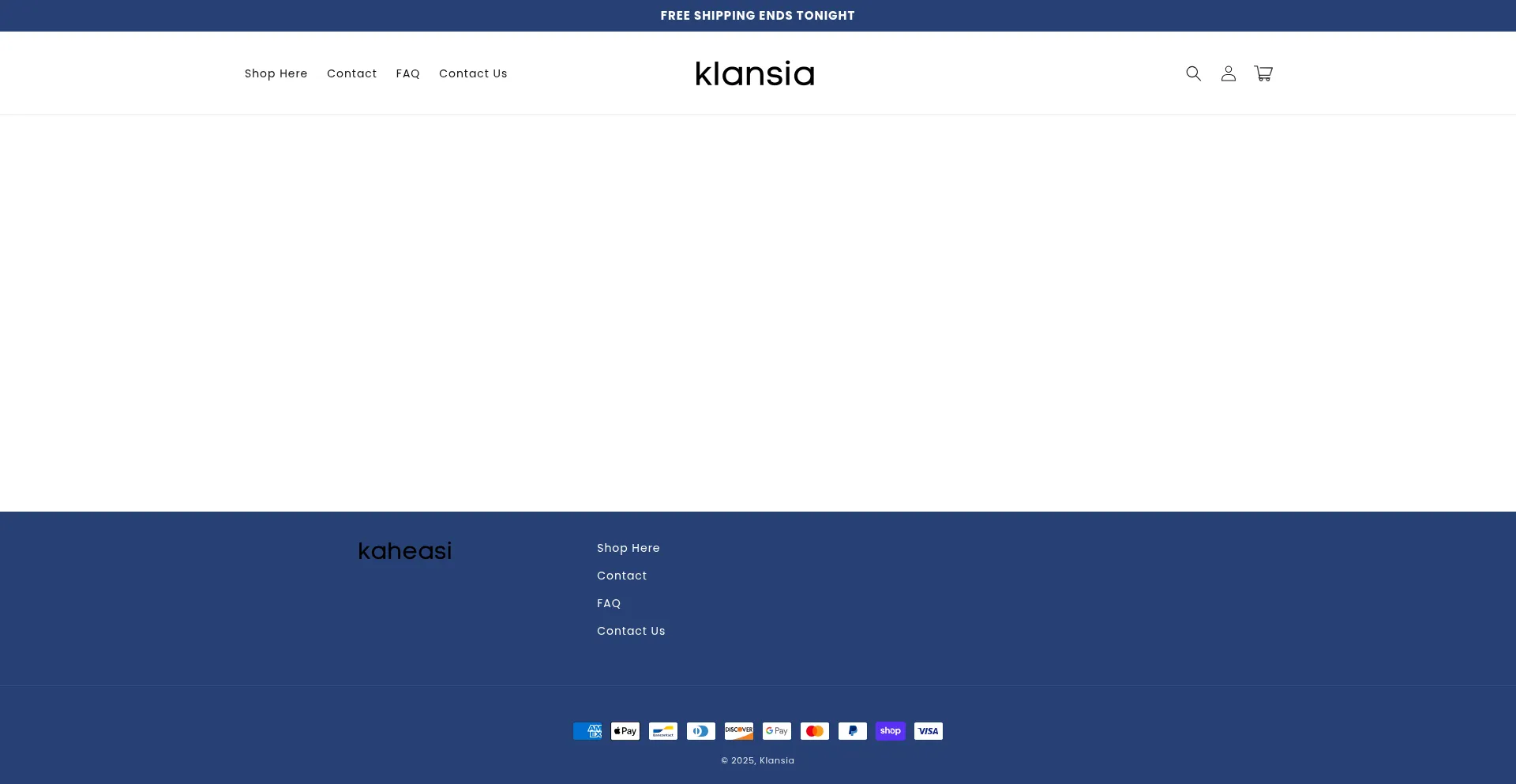Open the shopping cart icon
Image resolution: width=1516 pixels, height=784 pixels.
1263,73
